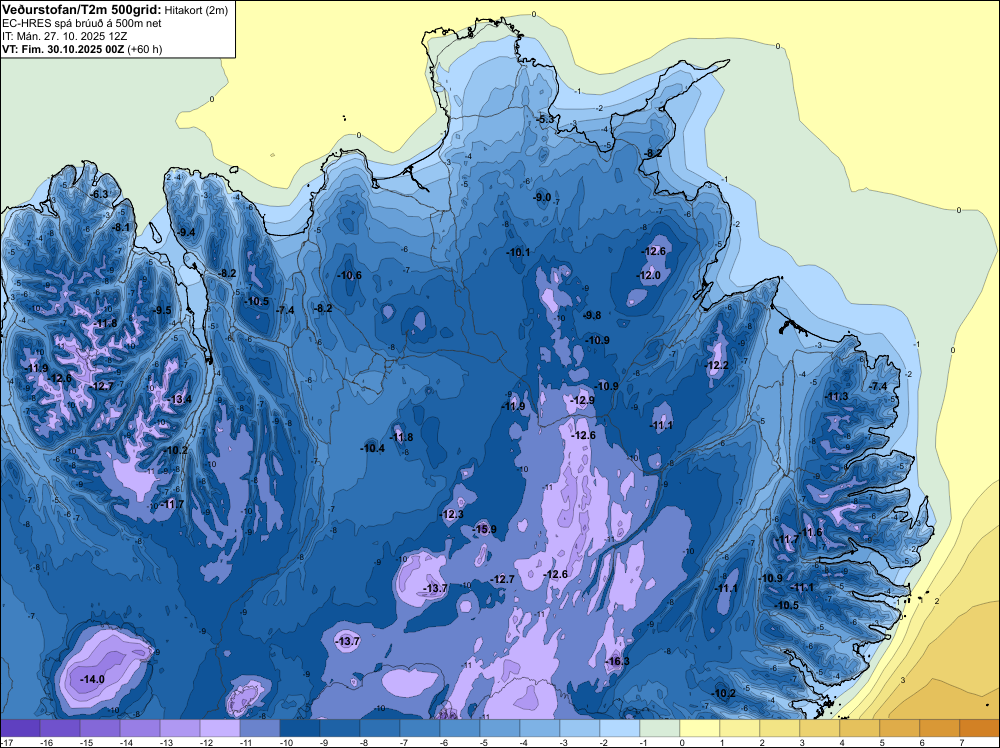Click the -6.3 temperature label on the map
Image resolution: width=1000 pixels, height=748 pixels.
pos(99,194)
